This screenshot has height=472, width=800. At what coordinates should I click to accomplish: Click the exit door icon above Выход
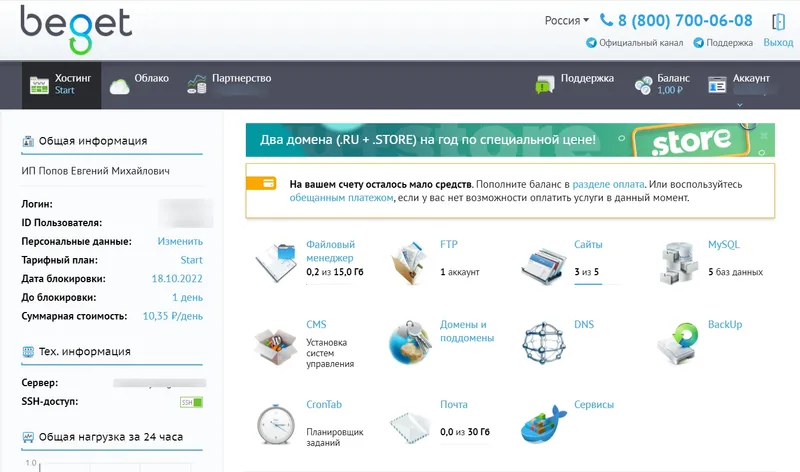(x=778, y=21)
